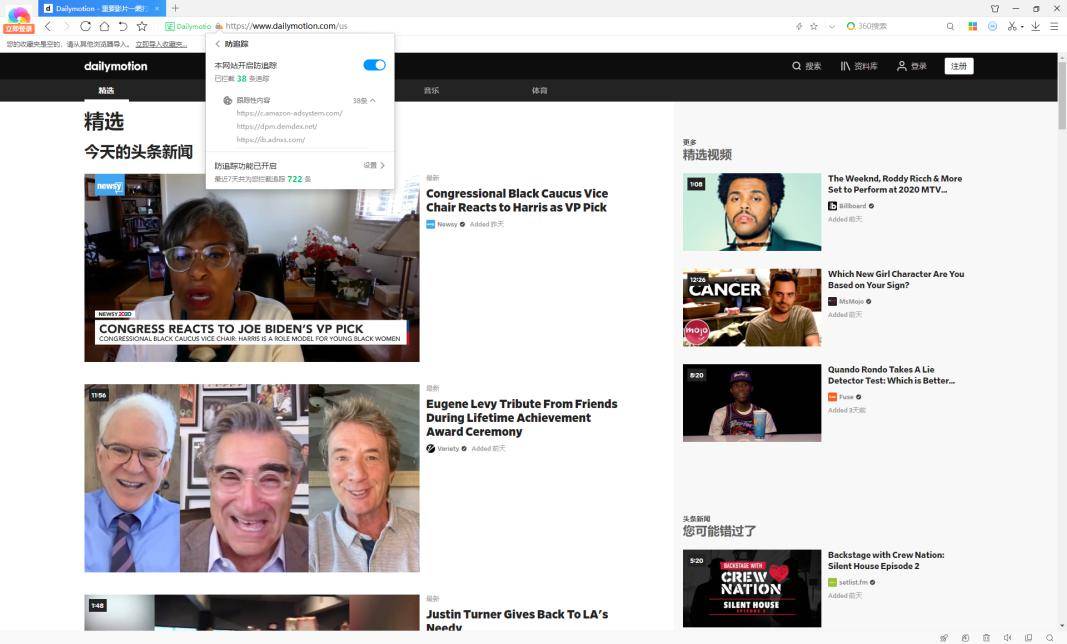The image size is (1067, 644).
Task: Open The Weeknd video thumbnail
Action: (x=751, y=212)
